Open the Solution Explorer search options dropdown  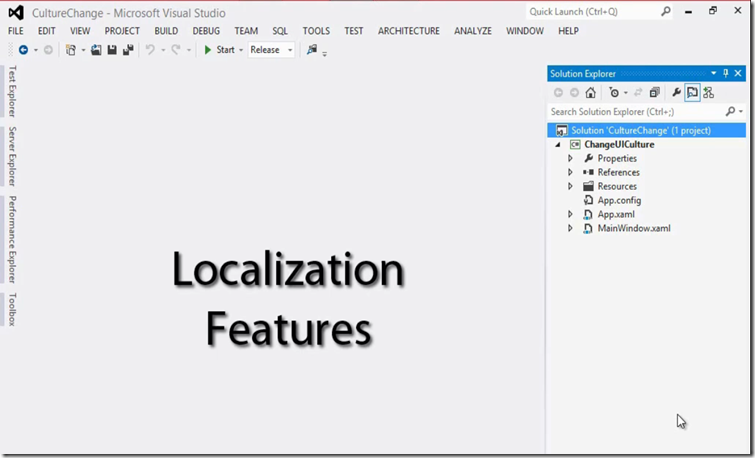pyautogui.click(x=741, y=112)
